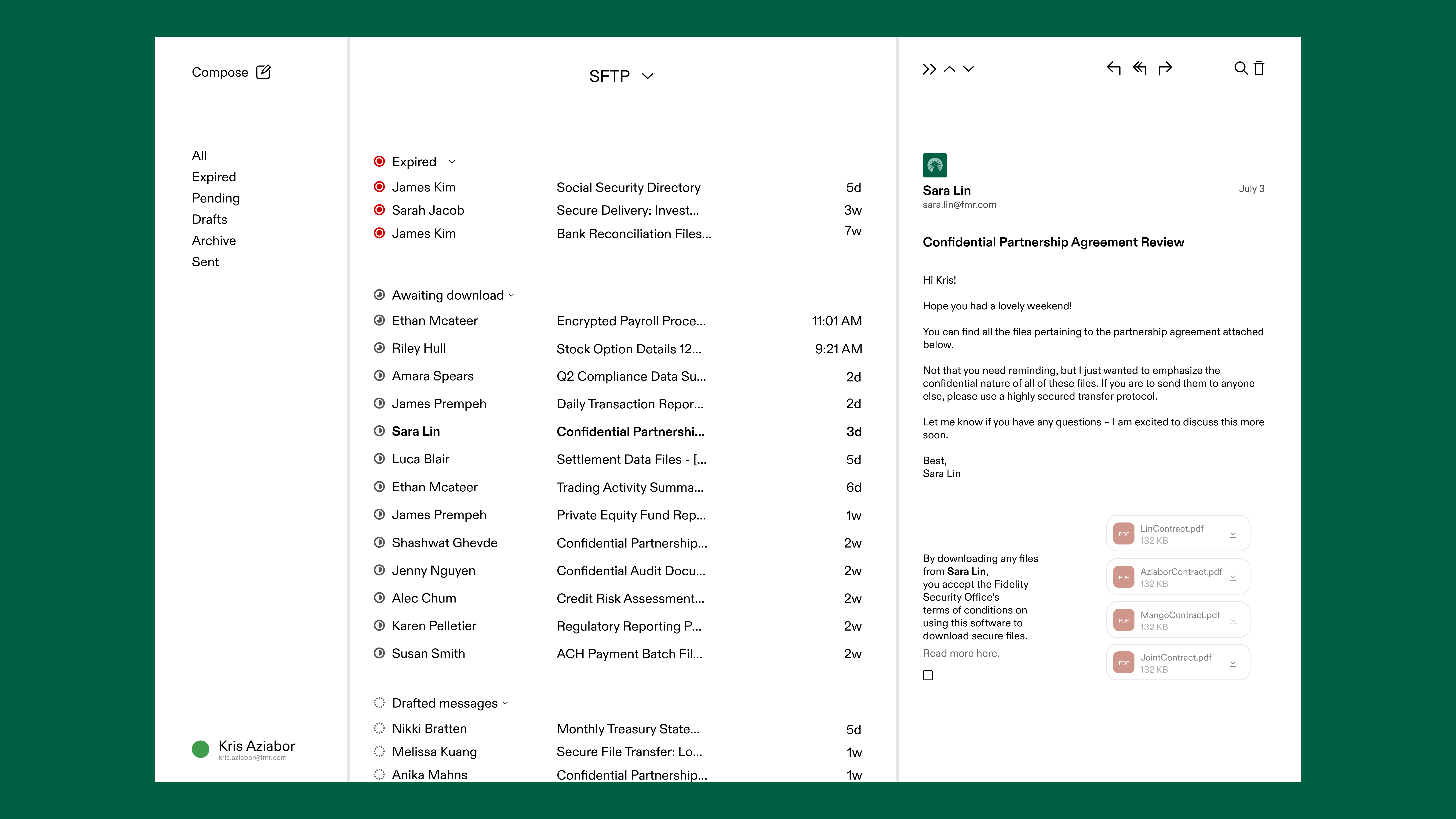Image resolution: width=1456 pixels, height=819 pixels.
Task: Click draft status icon for Nikki Bratten
Action: tap(379, 728)
